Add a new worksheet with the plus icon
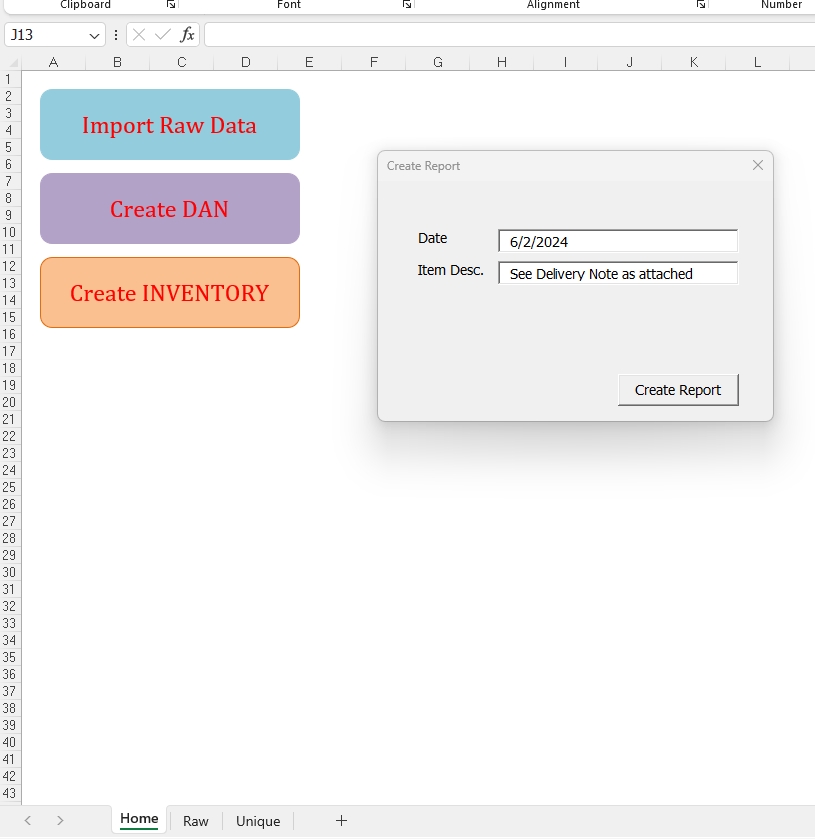The width and height of the screenshot is (815, 839). tap(341, 820)
